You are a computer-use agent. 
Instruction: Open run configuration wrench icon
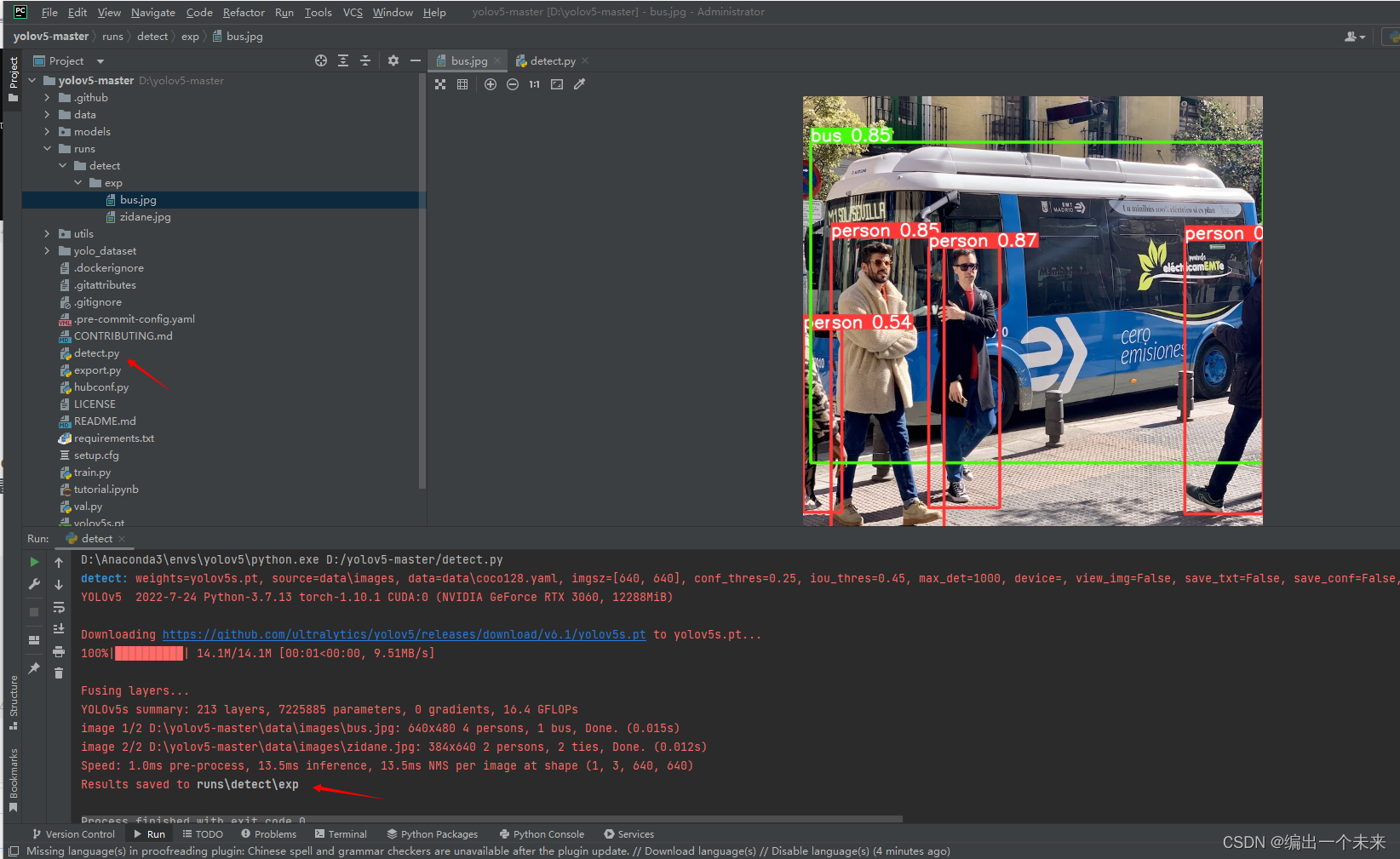point(34,584)
